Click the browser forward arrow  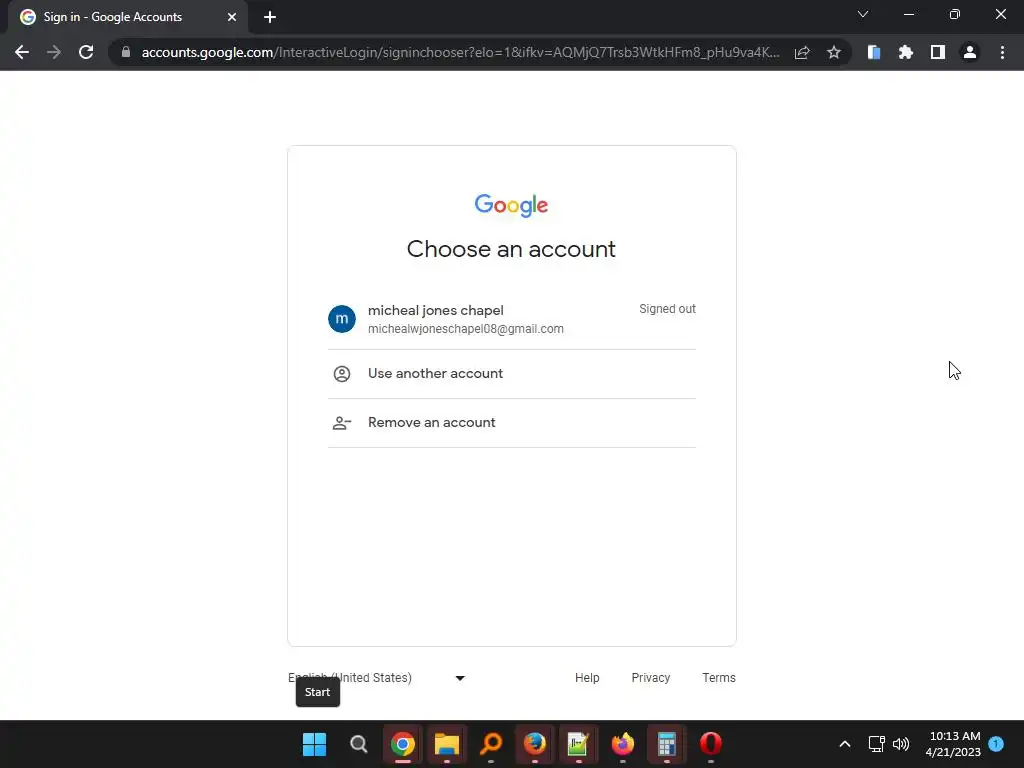pos(54,52)
